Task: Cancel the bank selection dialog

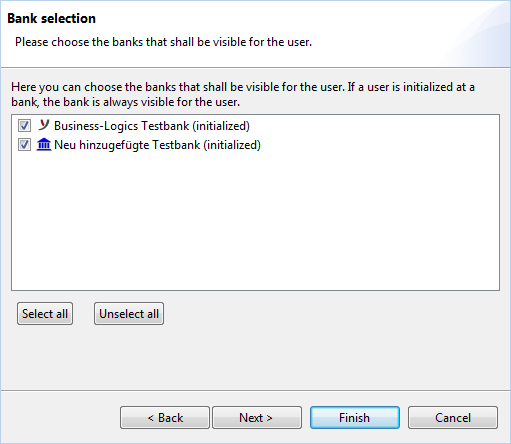Action: coord(453,417)
